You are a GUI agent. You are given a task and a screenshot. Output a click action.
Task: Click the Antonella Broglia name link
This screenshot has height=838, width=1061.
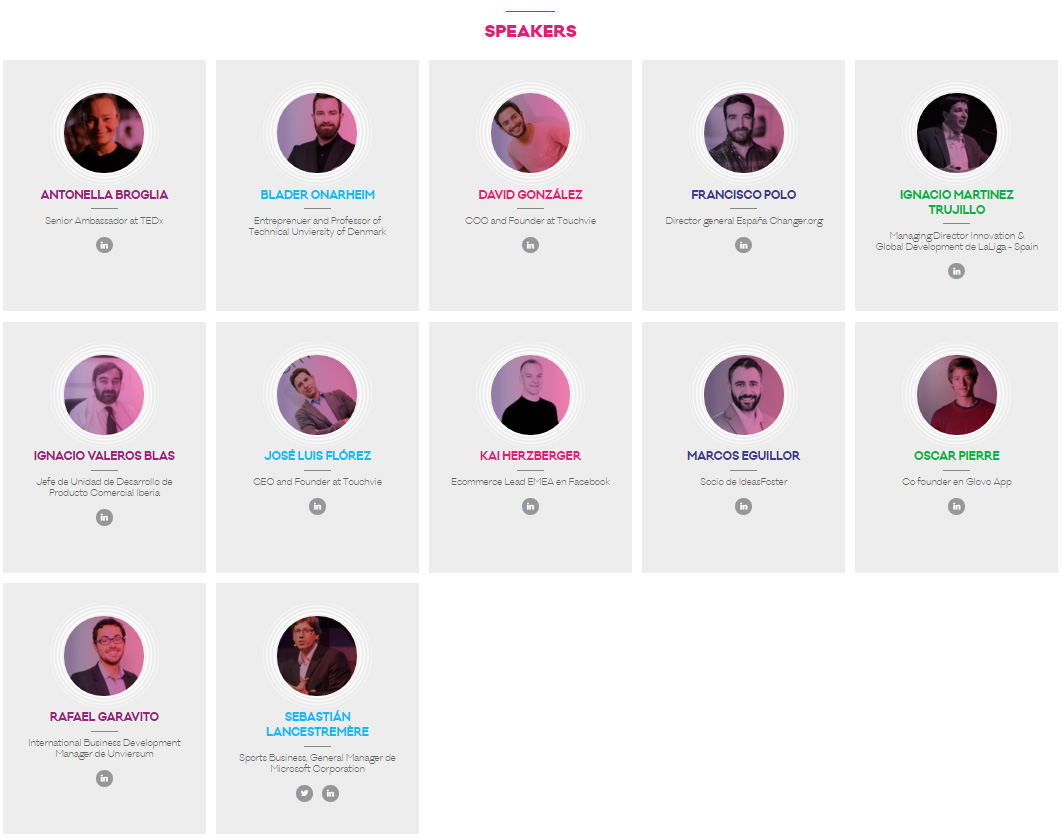[x=104, y=195]
